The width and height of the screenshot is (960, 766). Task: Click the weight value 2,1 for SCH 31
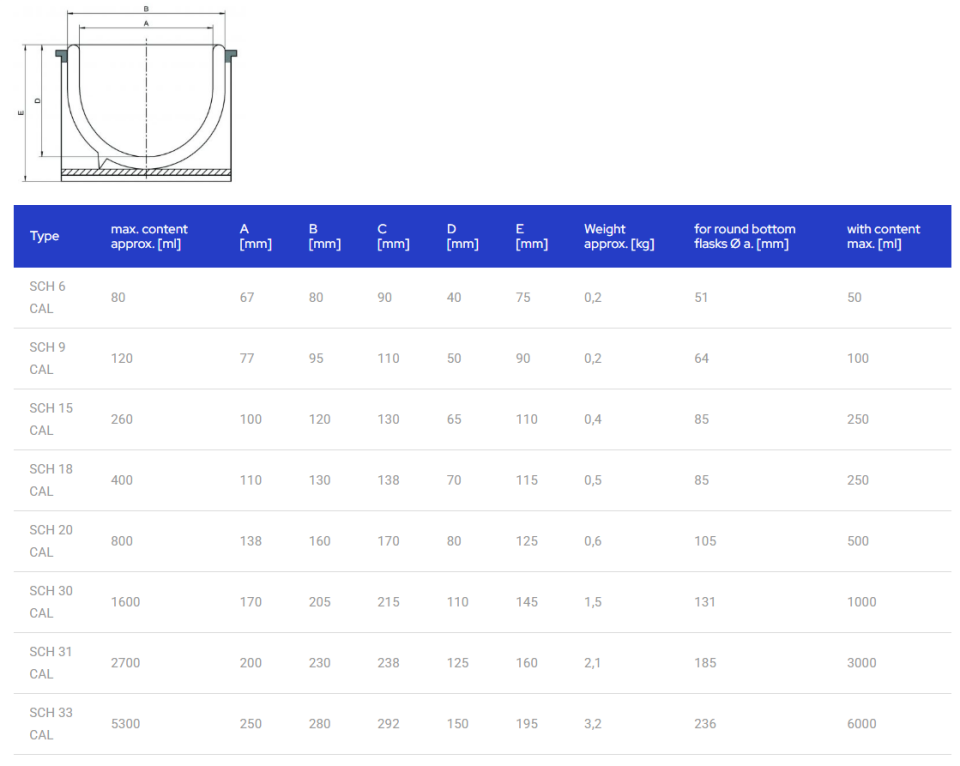(593, 663)
